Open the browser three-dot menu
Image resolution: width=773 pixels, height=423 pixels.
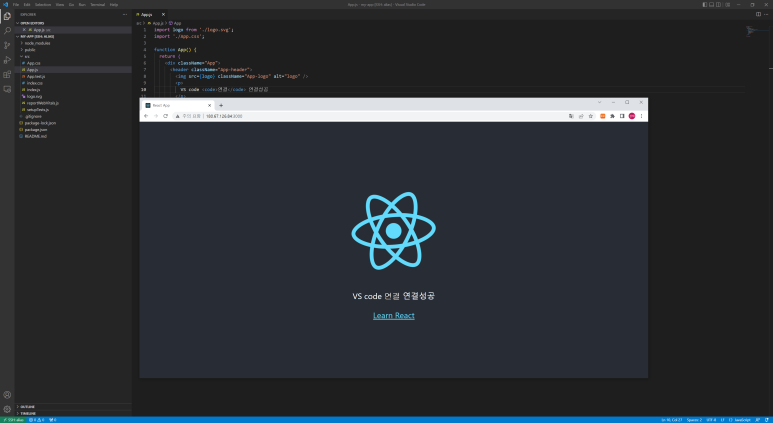(x=641, y=116)
